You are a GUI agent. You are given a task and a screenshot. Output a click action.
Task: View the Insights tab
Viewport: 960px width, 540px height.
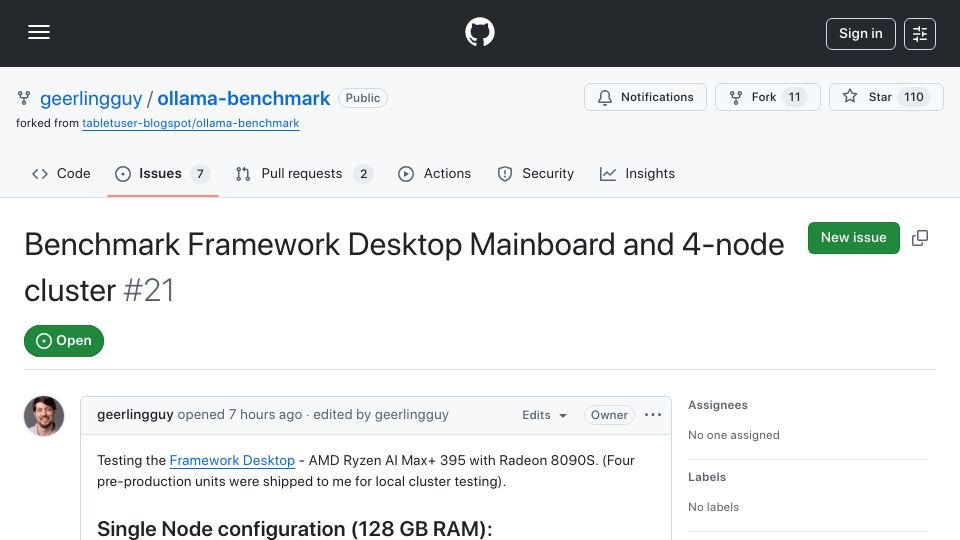click(637, 174)
